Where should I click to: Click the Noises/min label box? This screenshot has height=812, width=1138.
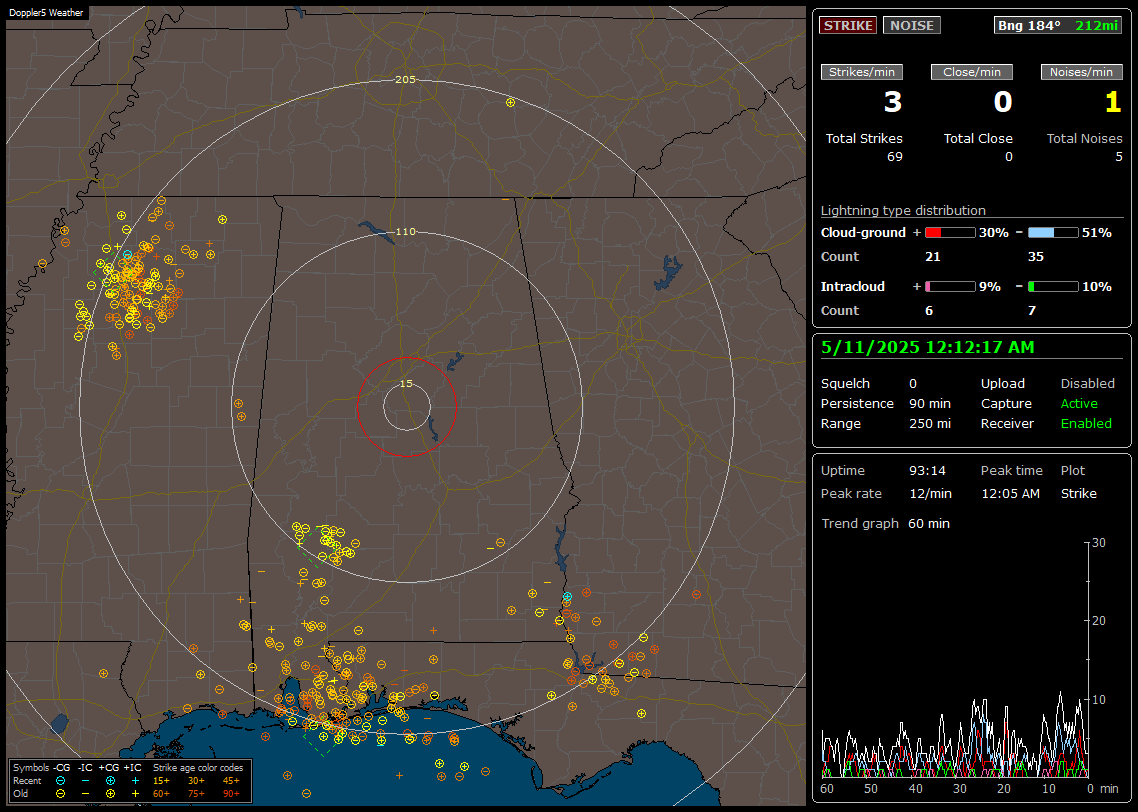click(x=1081, y=72)
